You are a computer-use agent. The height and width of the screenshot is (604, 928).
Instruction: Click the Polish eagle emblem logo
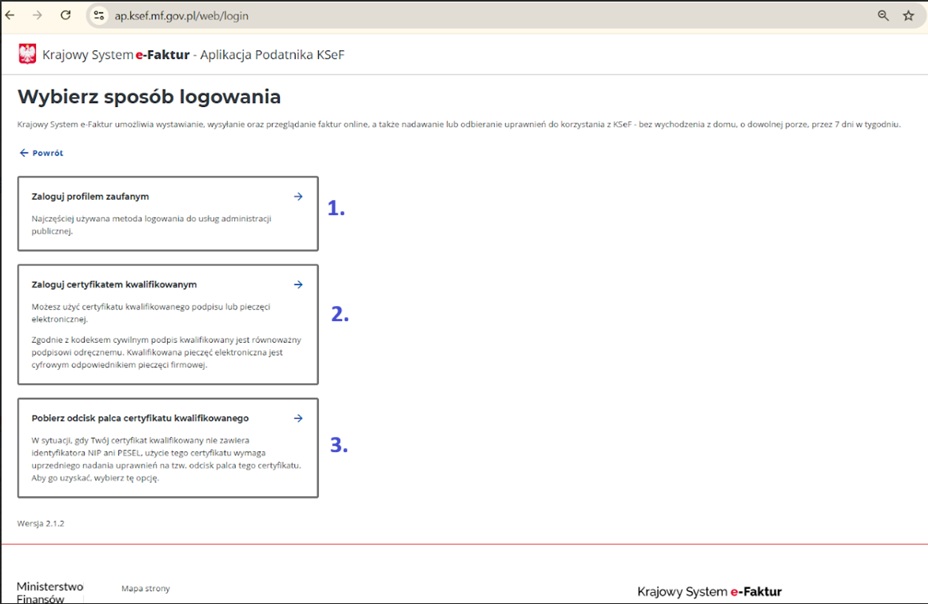27,54
